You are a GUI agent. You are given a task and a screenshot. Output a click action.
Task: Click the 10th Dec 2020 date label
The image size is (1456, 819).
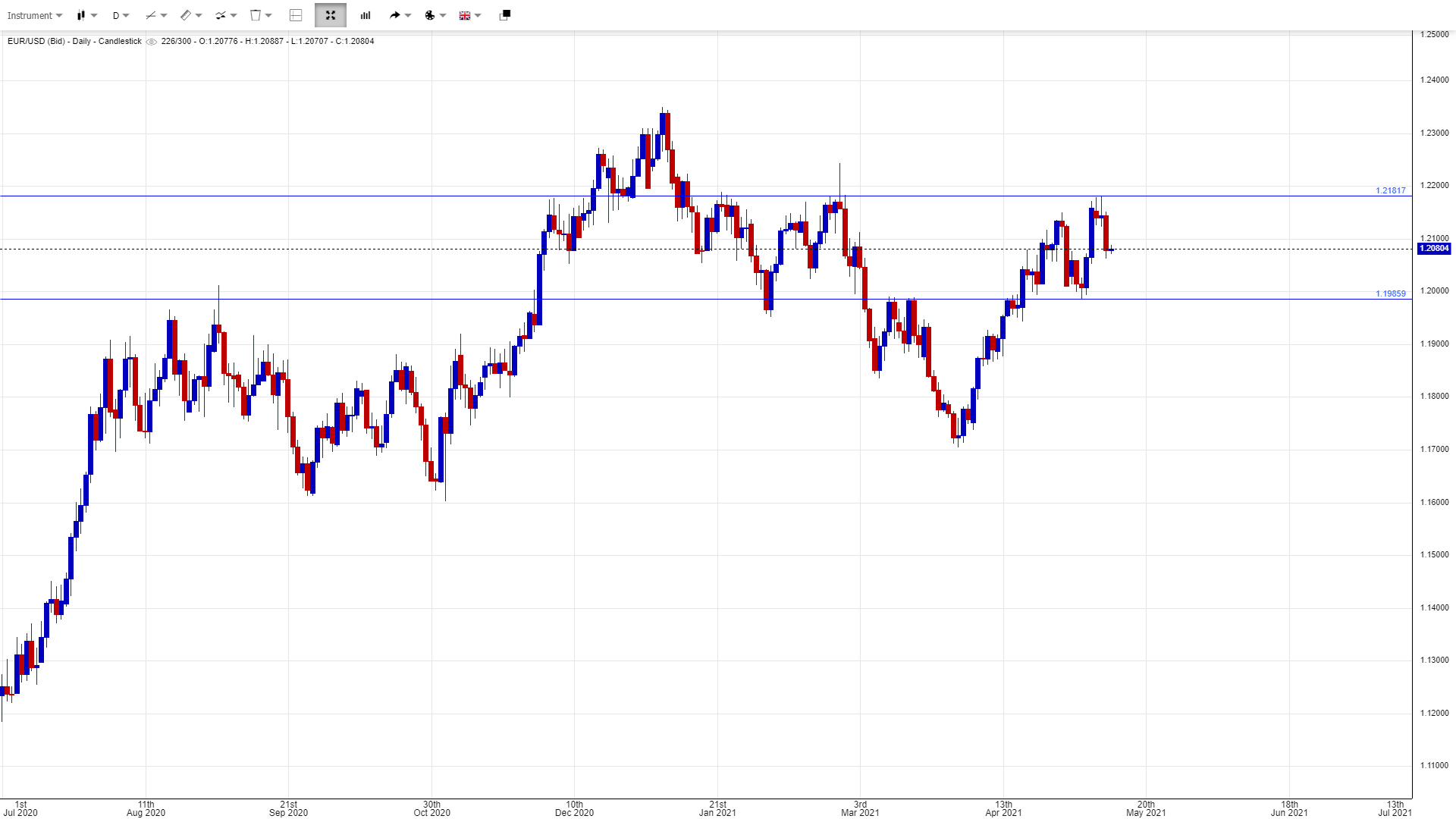574,808
